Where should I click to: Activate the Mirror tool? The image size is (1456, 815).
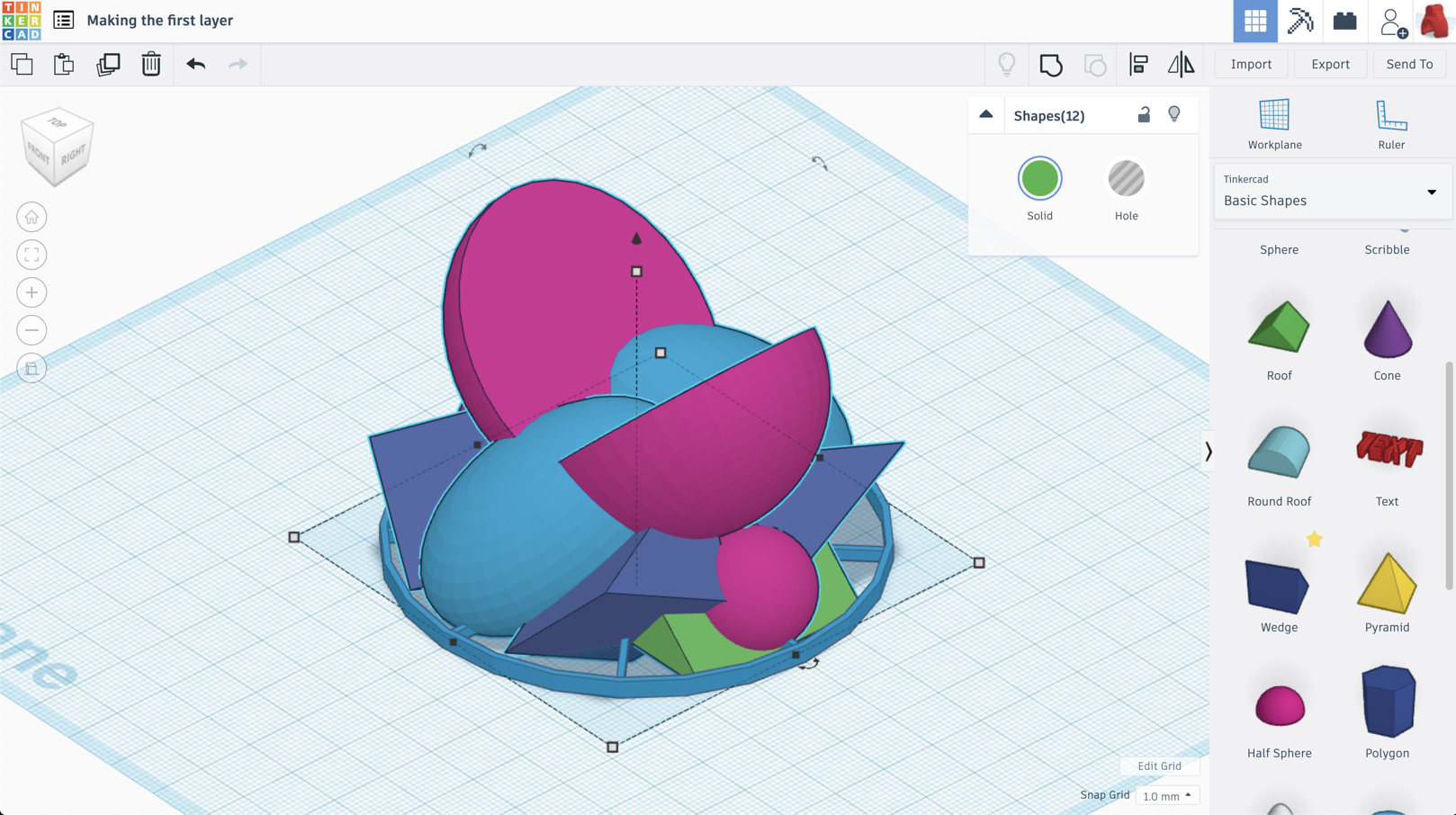(x=1181, y=64)
